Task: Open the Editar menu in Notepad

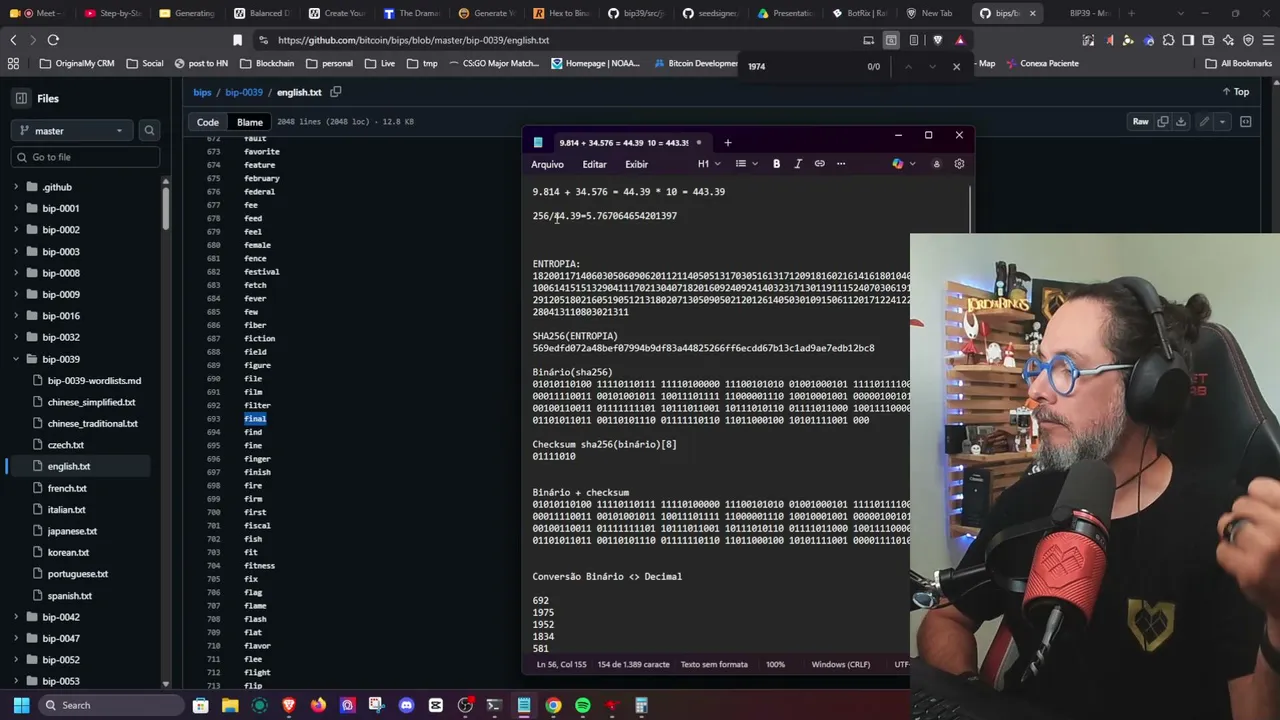Action: tap(594, 164)
